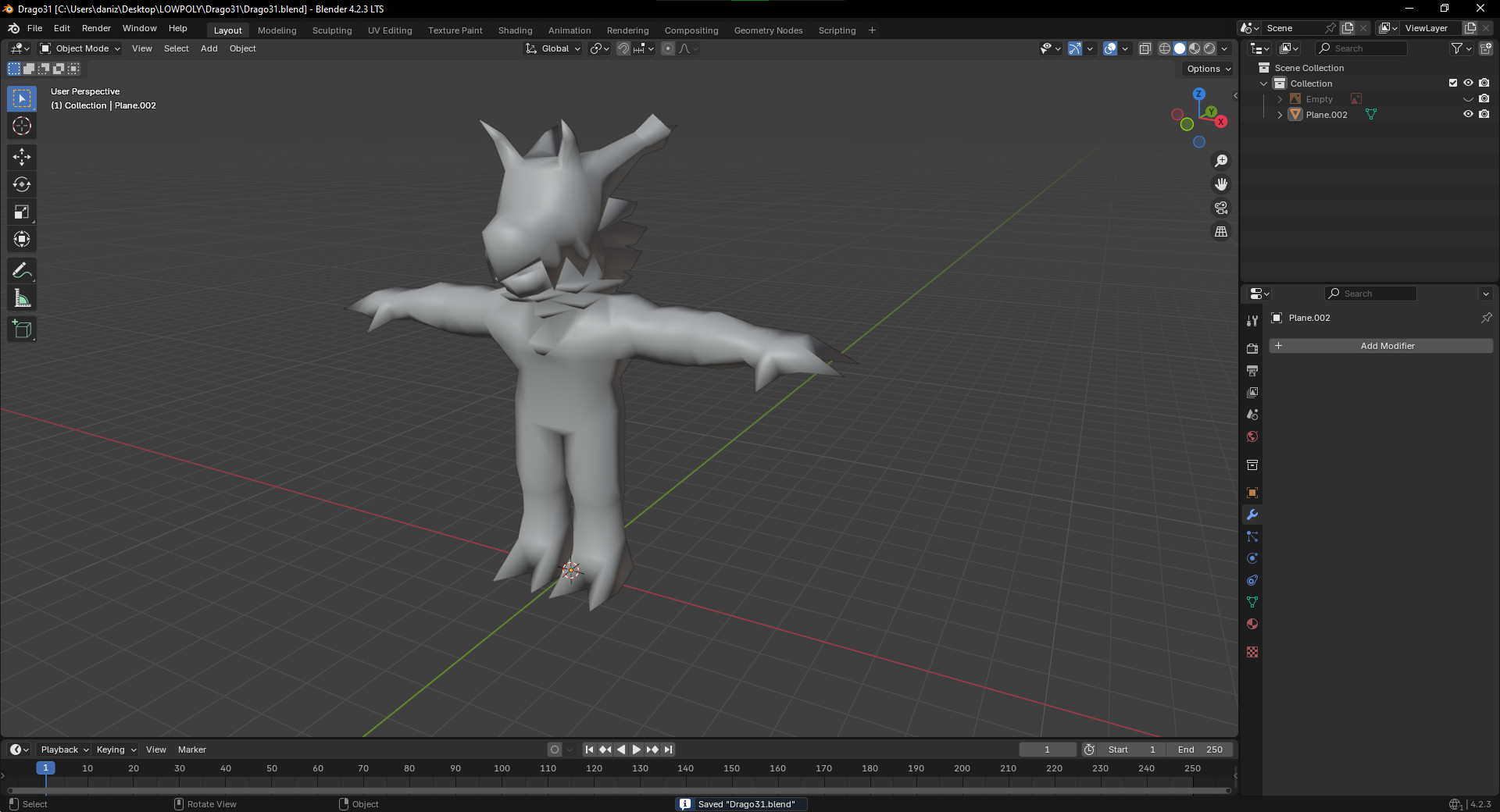Select the Rotate tool
This screenshot has height=812, width=1500.
22,184
